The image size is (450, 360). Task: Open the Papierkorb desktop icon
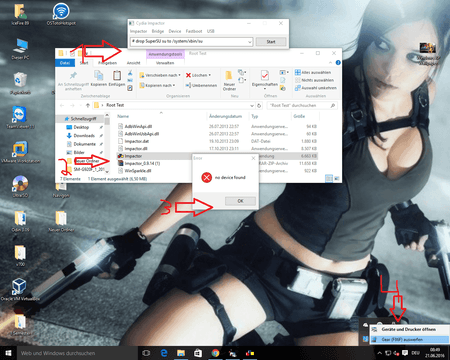pyautogui.click(x=20, y=83)
